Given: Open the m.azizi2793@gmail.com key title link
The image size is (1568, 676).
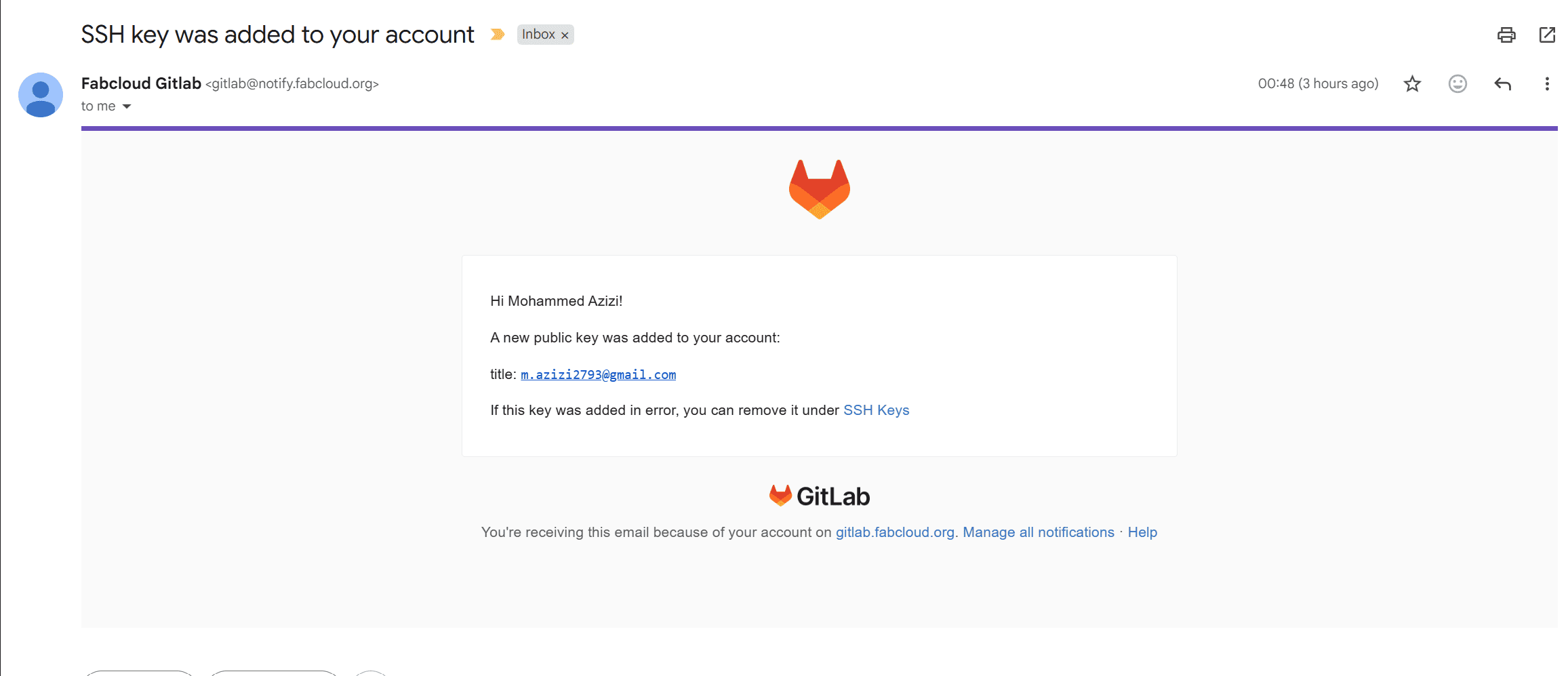Looking at the screenshot, I should click(x=598, y=374).
